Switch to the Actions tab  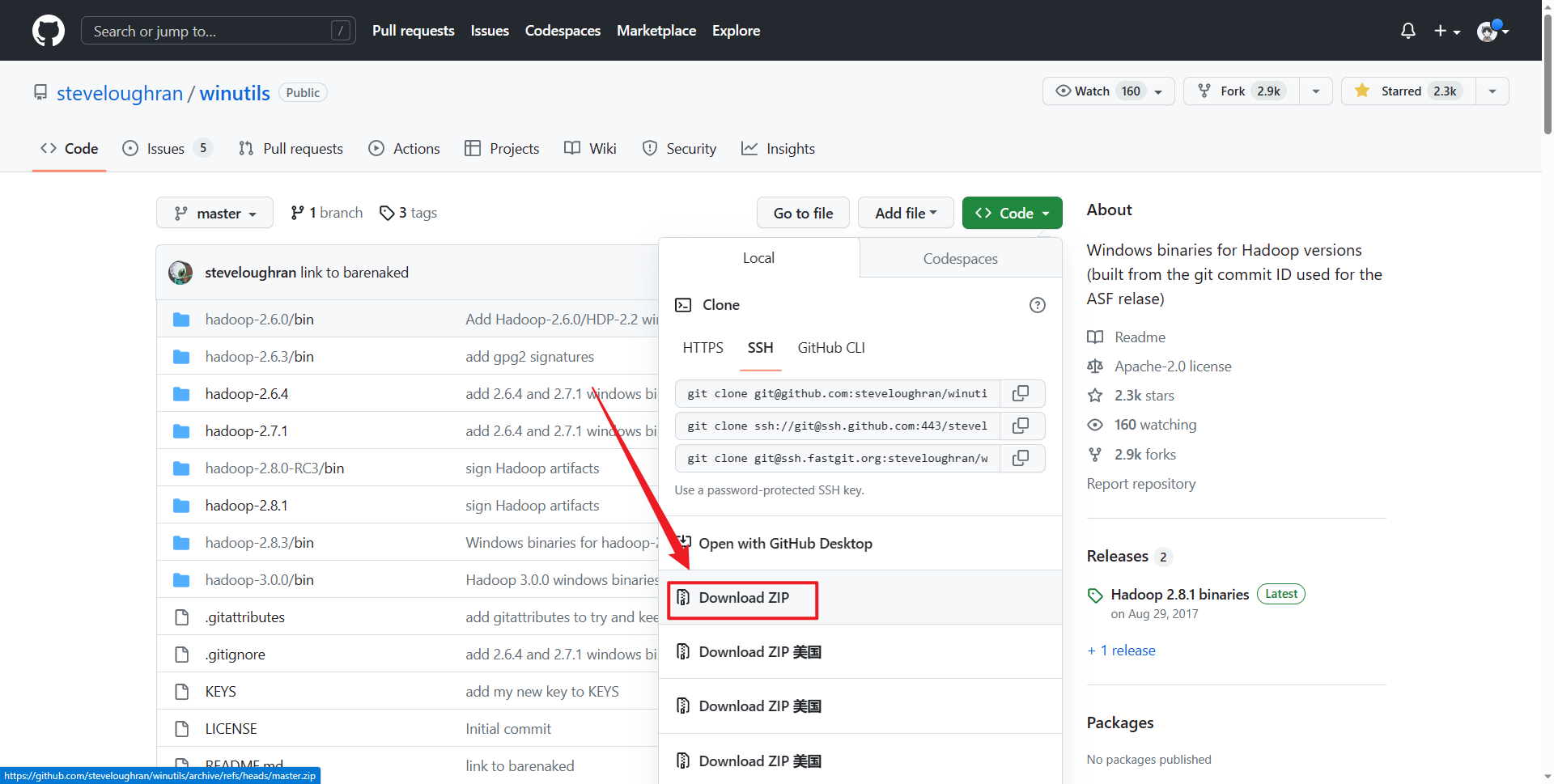click(x=404, y=149)
